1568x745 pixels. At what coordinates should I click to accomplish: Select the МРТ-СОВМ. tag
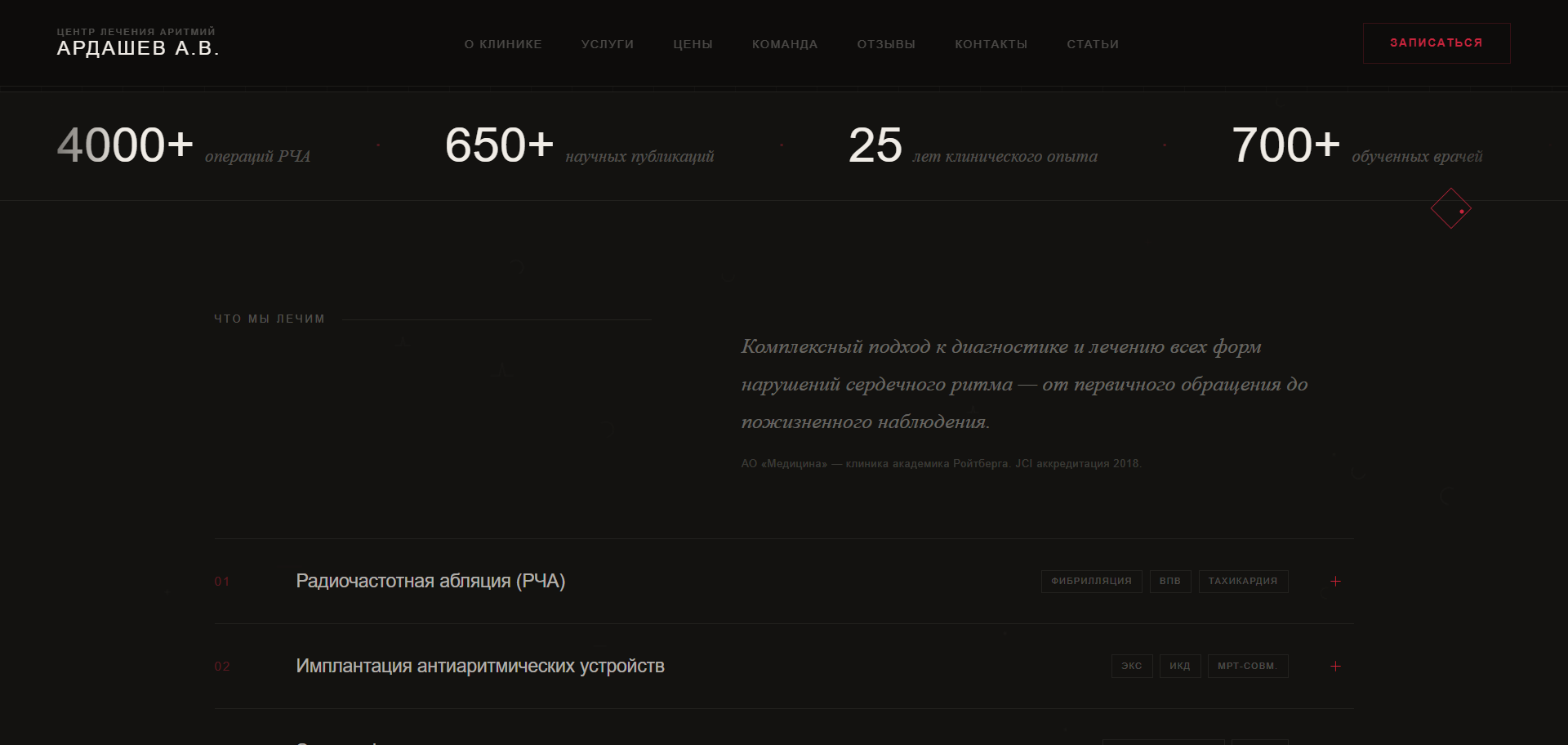pos(1248,667)
